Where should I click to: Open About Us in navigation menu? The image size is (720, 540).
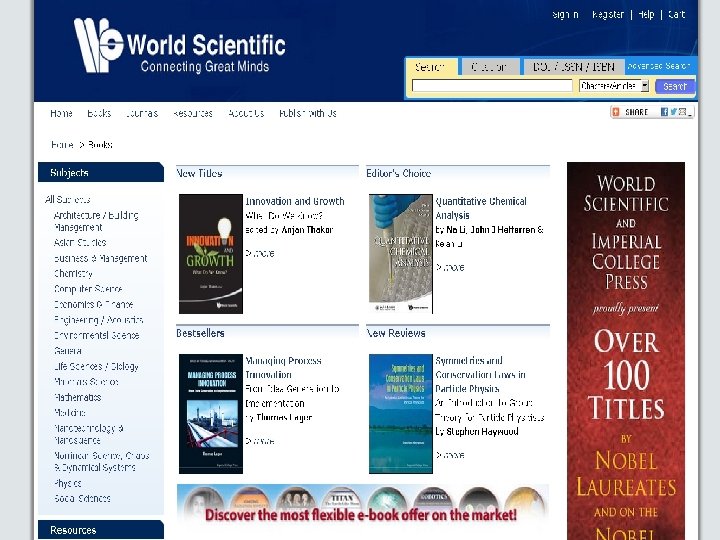246,113
